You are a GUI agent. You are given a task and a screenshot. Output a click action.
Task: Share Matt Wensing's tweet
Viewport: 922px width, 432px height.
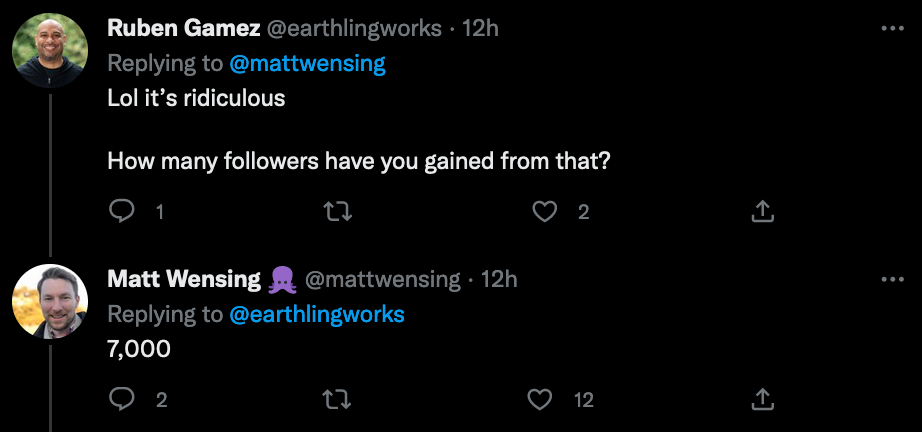[761, 400]
